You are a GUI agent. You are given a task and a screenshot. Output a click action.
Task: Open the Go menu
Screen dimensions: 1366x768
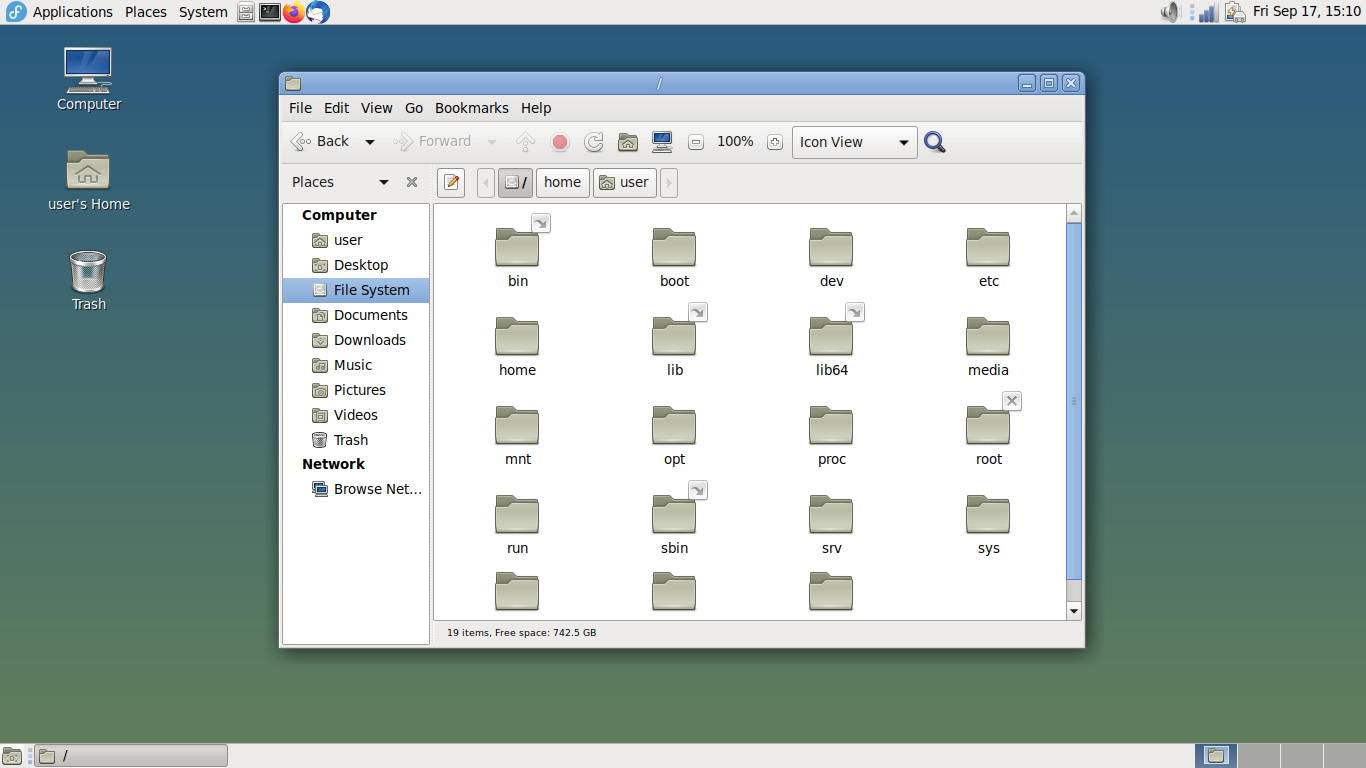click(x=413, y=108)
